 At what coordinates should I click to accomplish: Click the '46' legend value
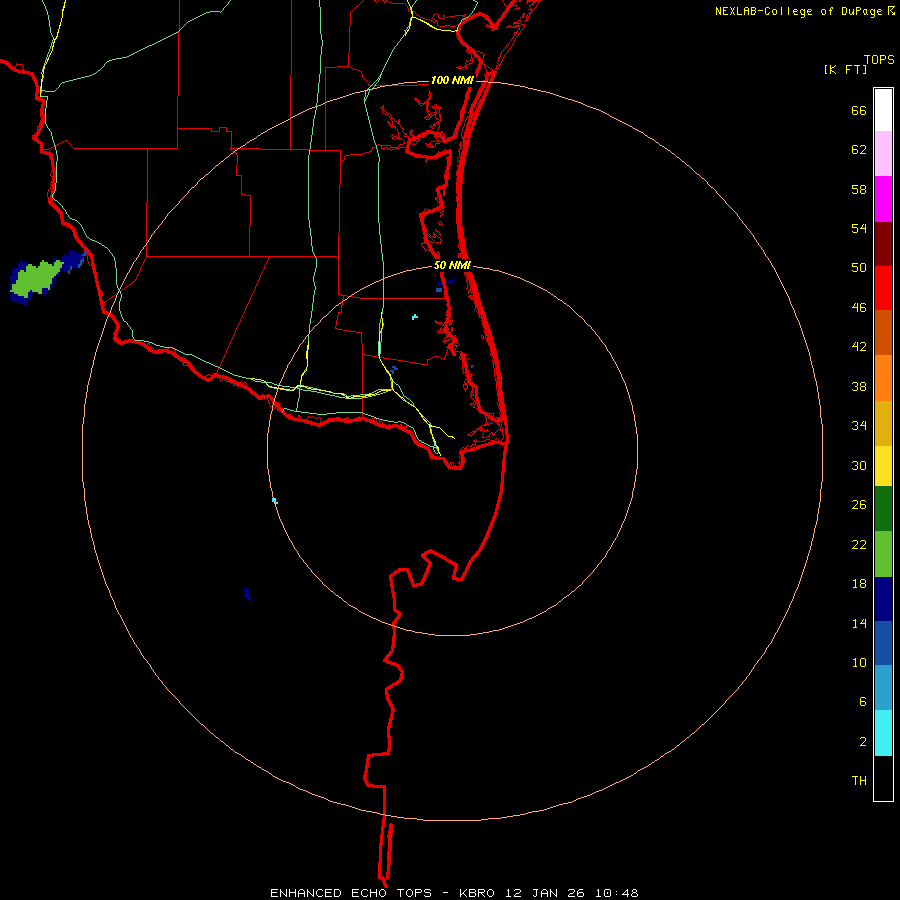pos(859,308)
